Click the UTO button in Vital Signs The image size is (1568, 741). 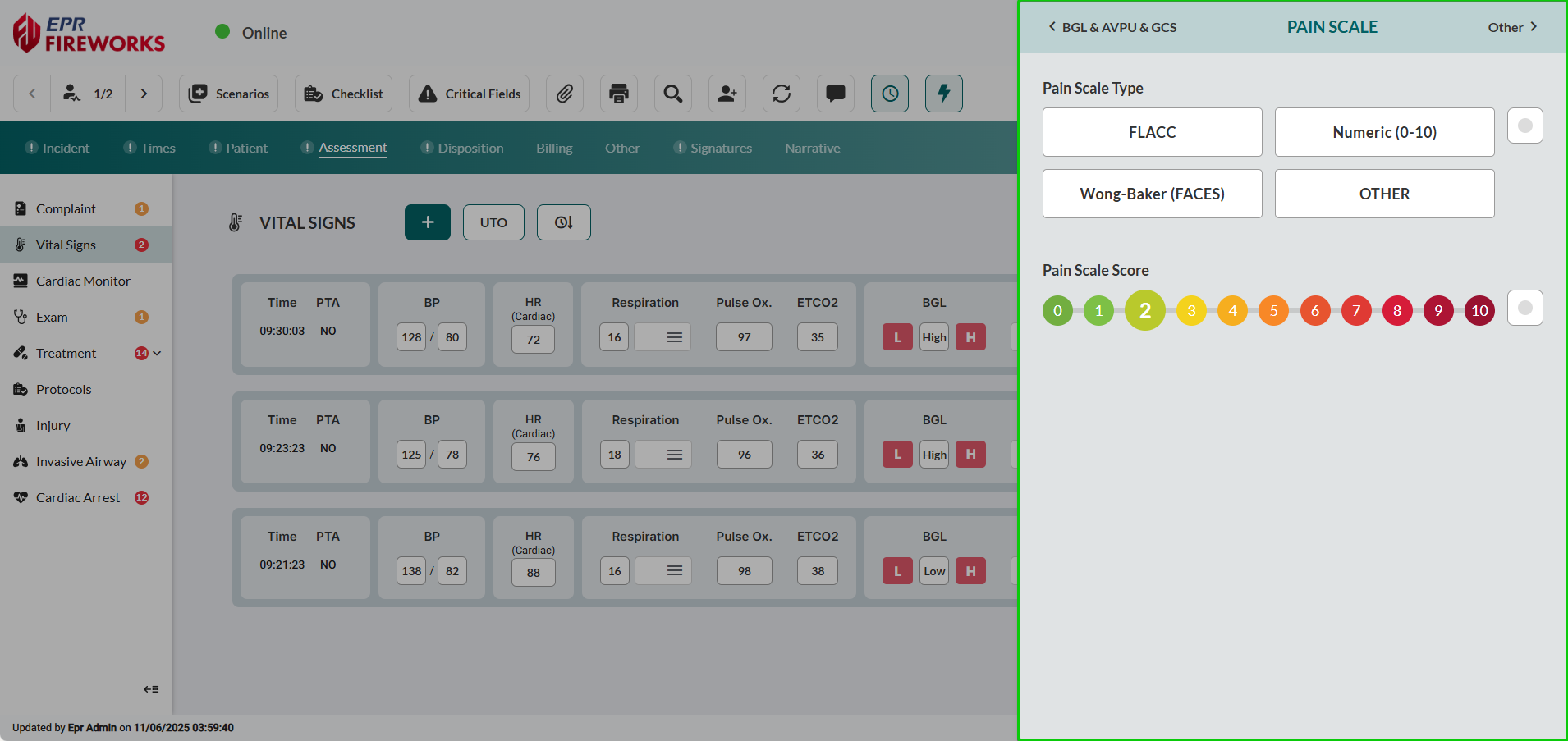point(493,222)
